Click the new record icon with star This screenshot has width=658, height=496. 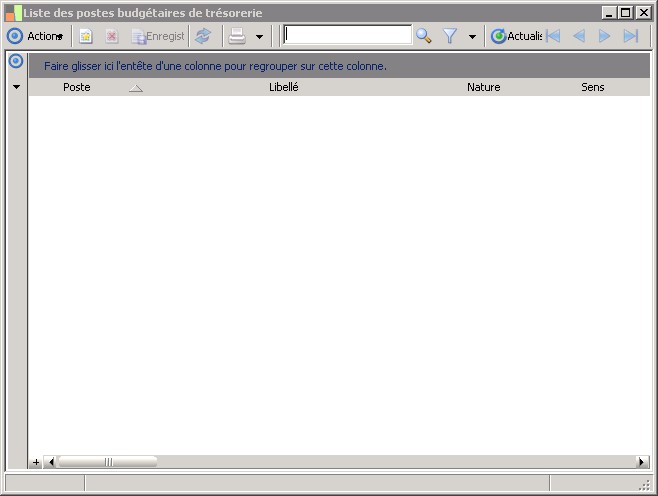(86, 36)
